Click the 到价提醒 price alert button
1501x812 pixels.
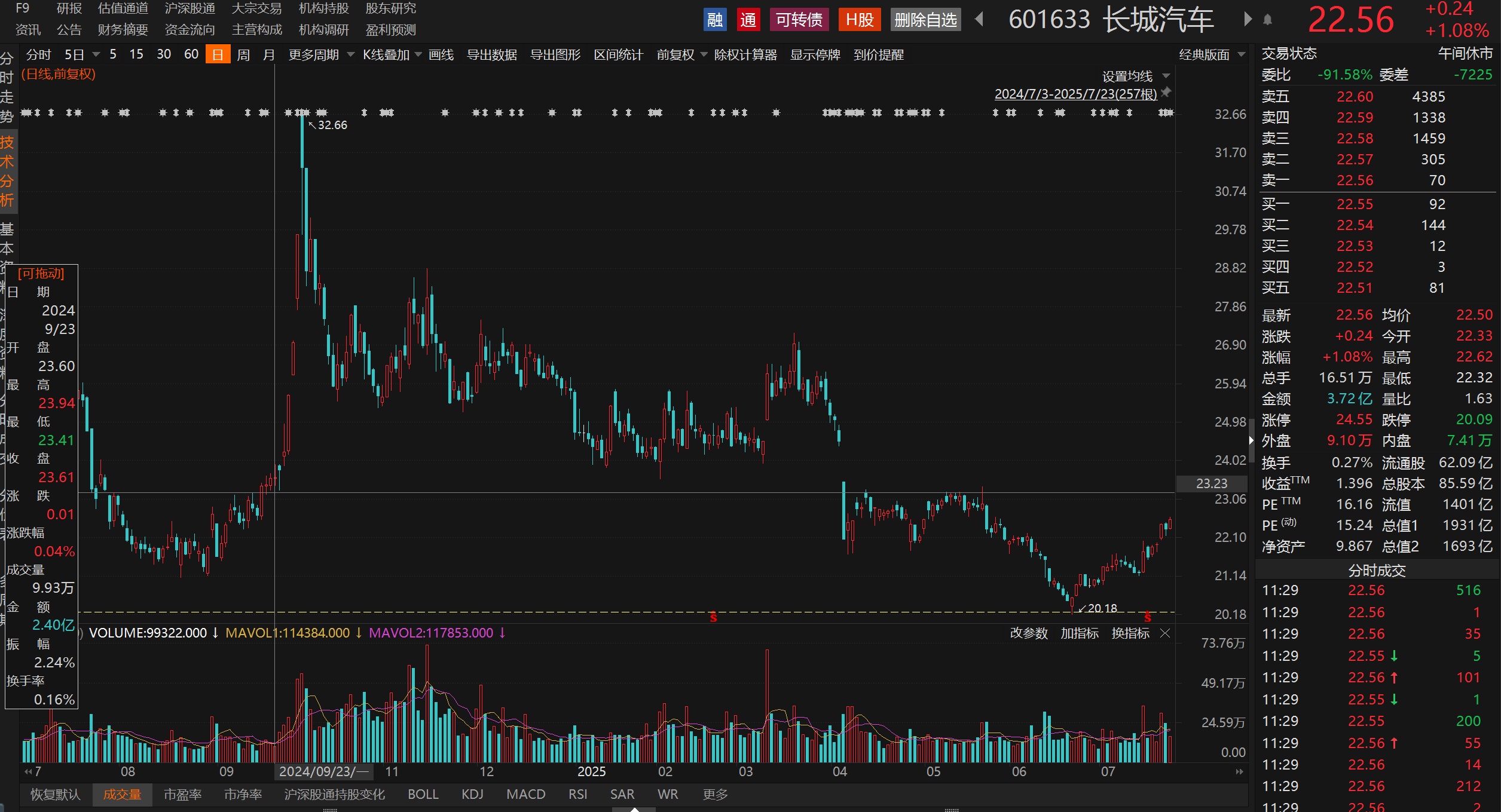pos(879,54)
